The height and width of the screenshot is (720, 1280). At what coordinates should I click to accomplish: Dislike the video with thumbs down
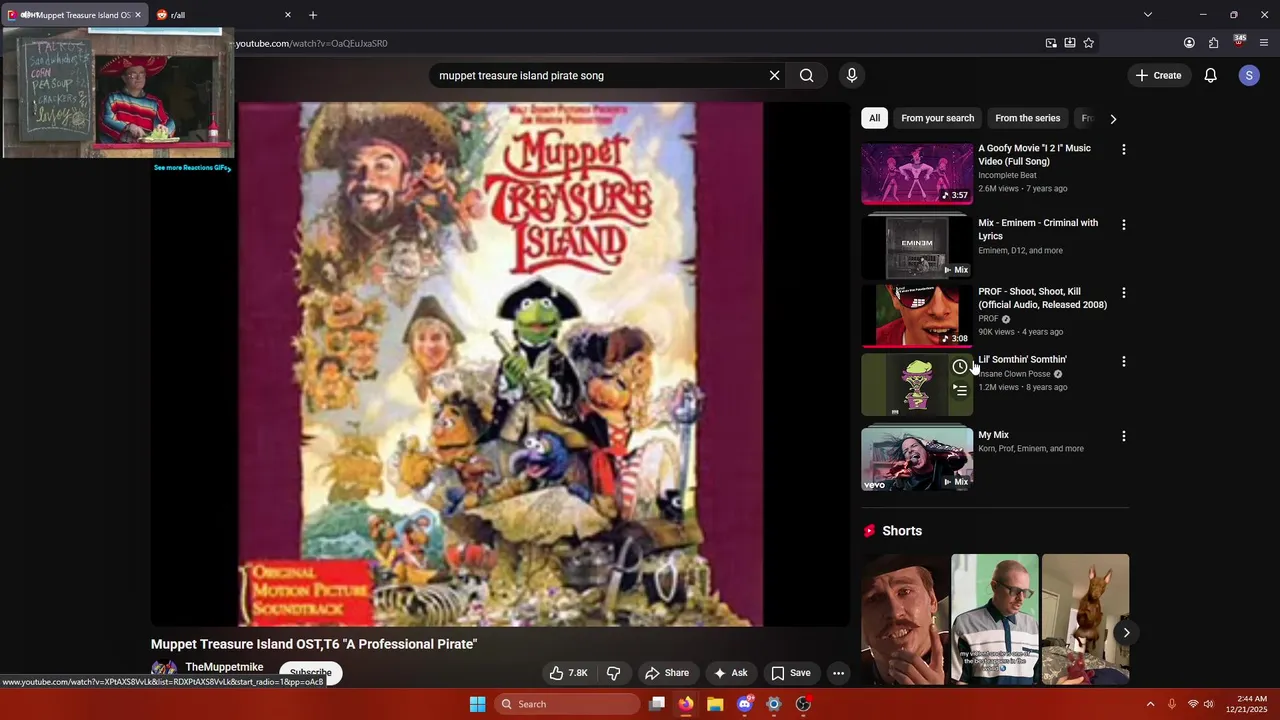click(x=614, y=673)
